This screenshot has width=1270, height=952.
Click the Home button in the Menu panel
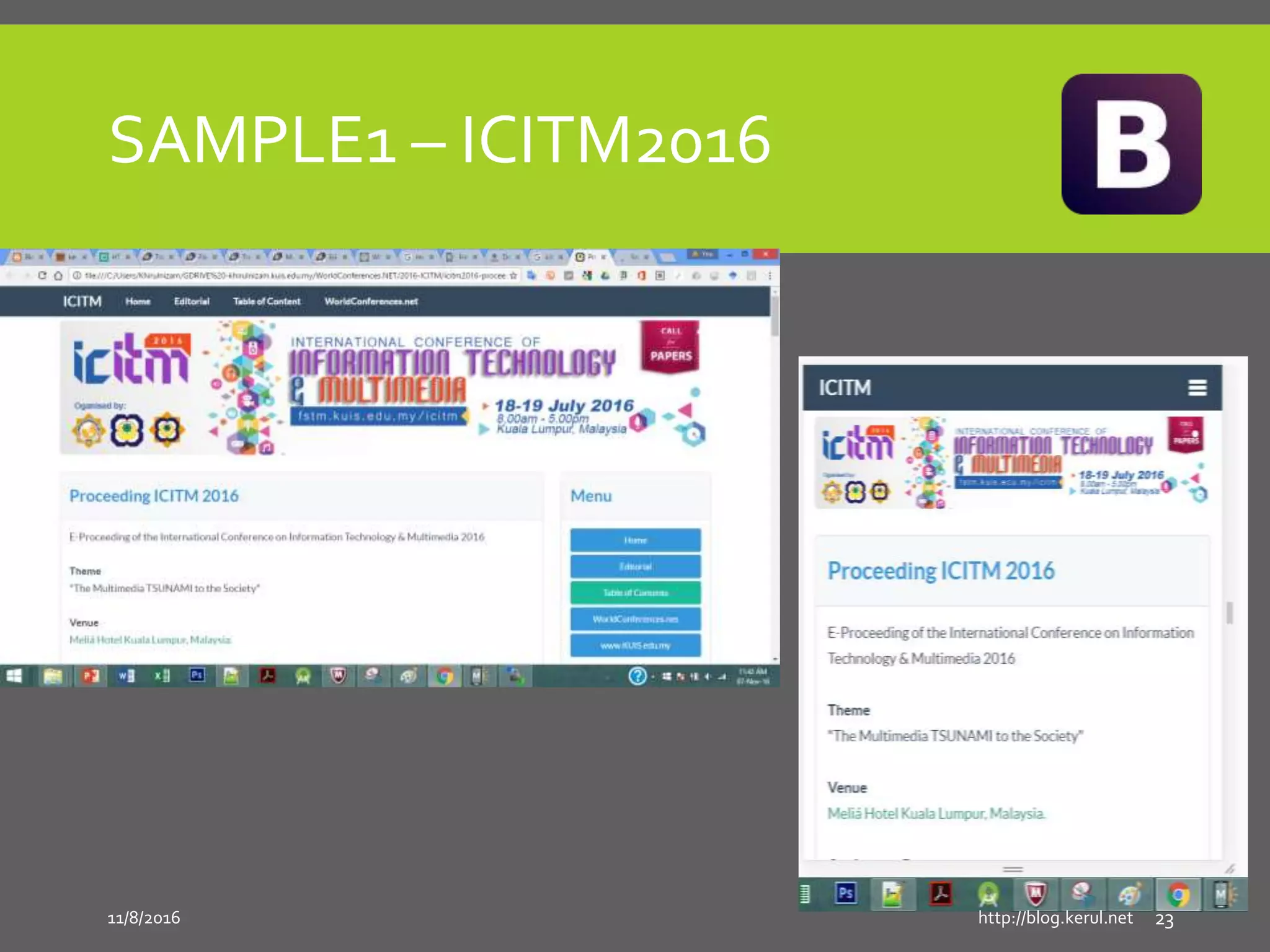click(x=636, y=540)
